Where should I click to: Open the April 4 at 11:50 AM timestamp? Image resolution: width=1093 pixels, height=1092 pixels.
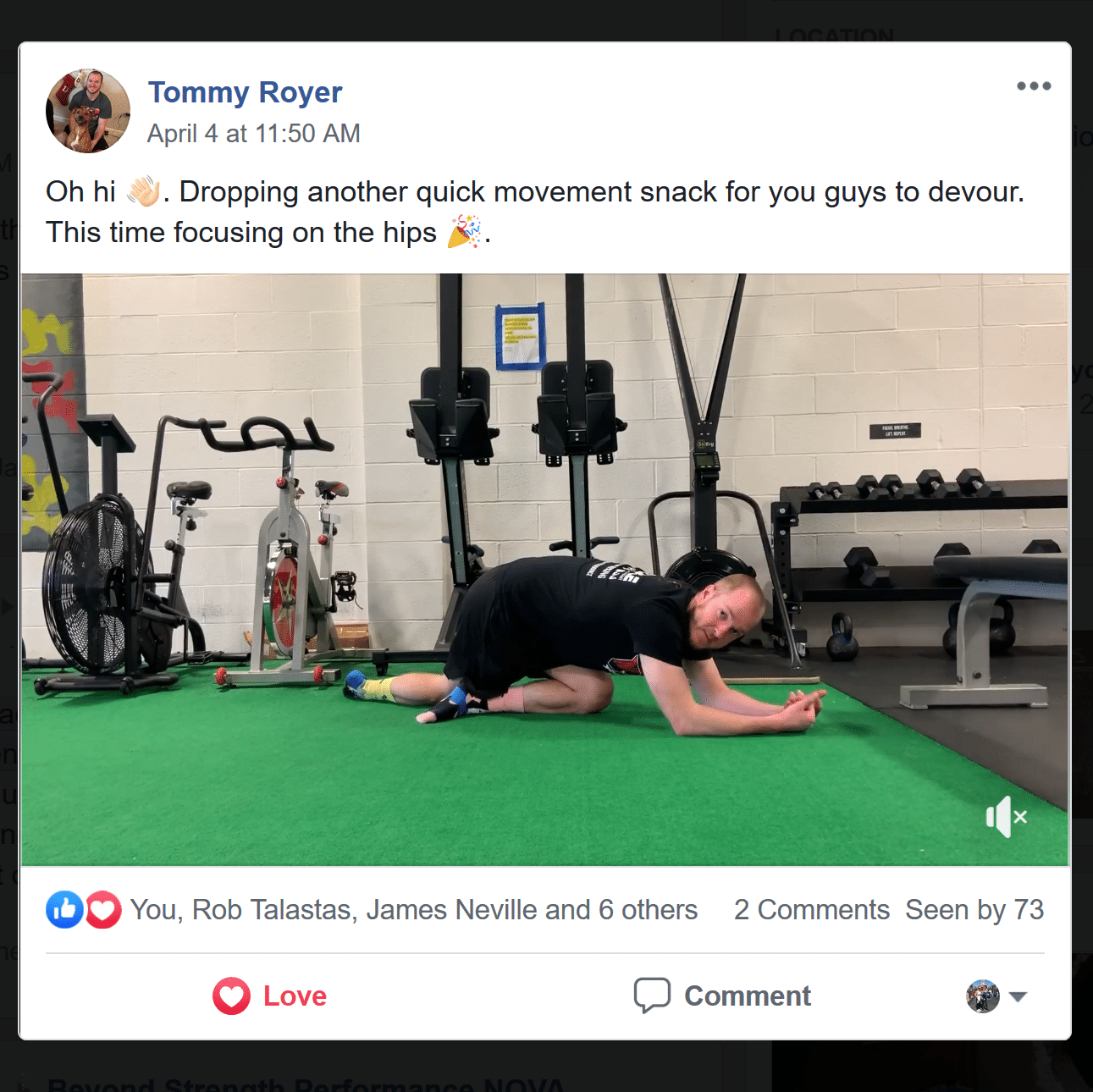254,134
